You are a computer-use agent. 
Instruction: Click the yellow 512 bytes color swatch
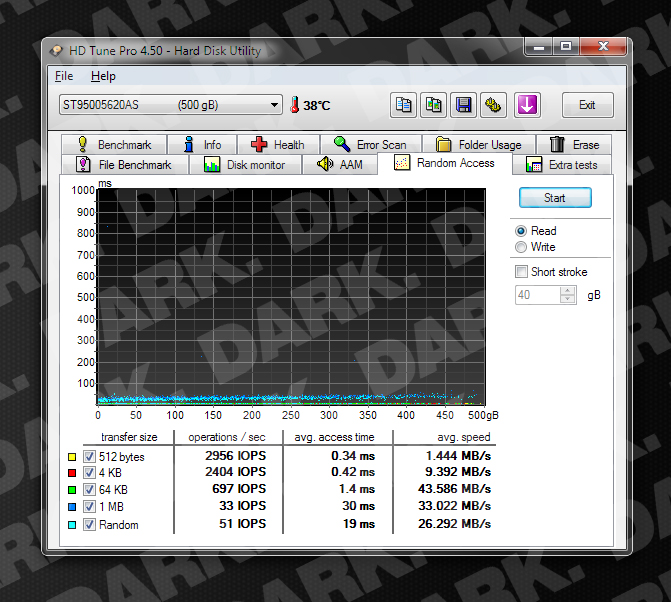coord(72,457)
